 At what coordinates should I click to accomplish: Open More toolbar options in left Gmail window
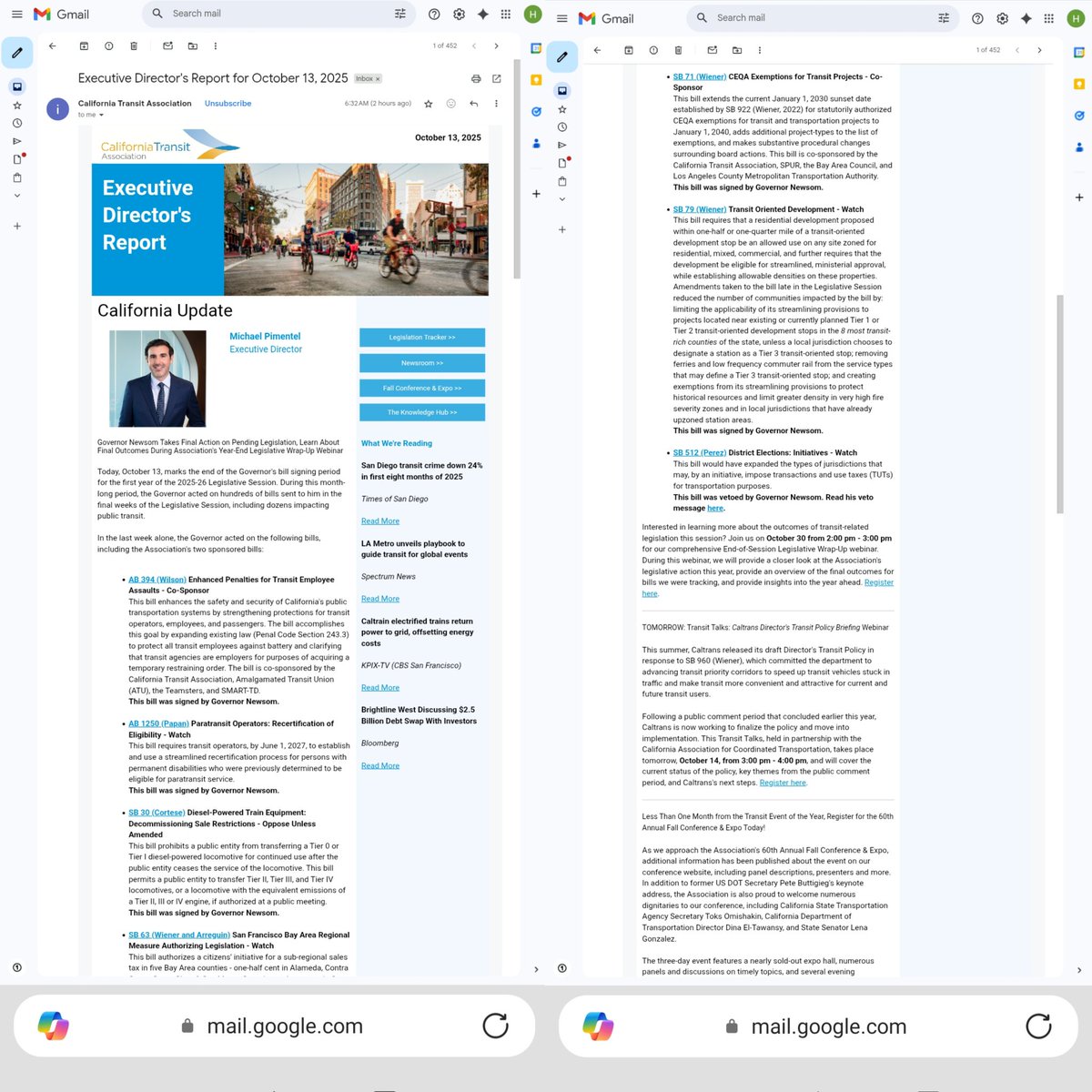(216, 45)
